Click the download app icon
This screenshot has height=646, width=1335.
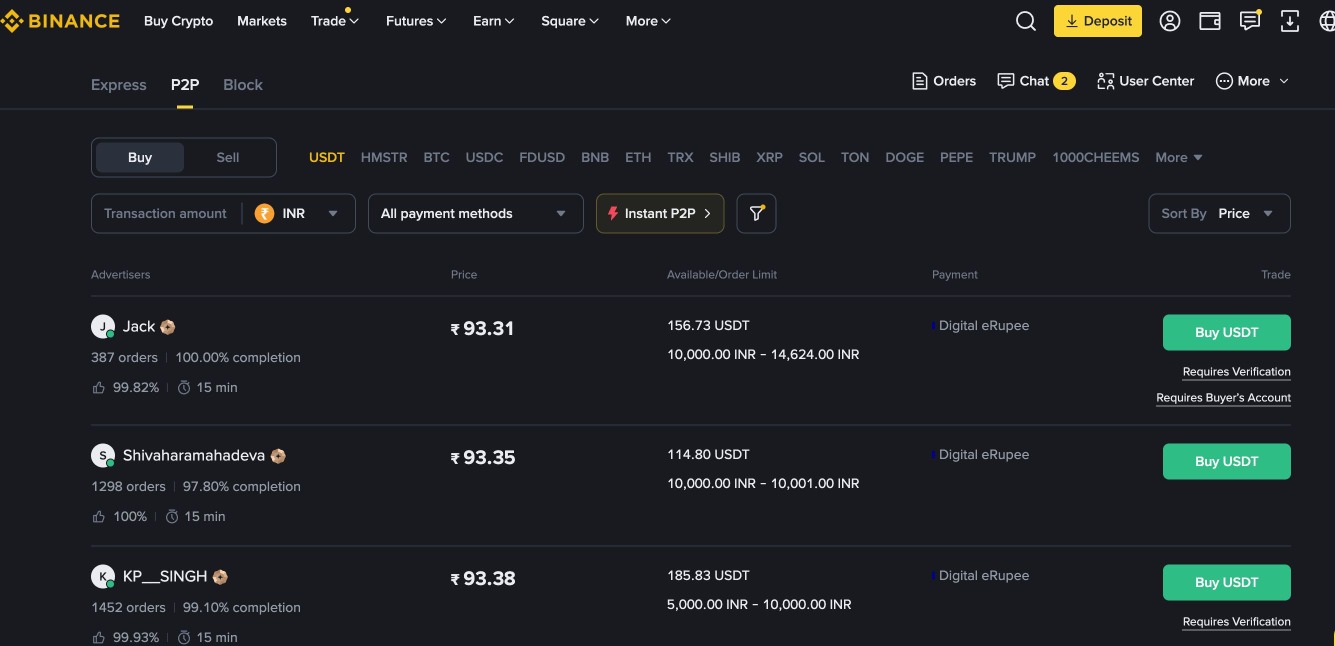click(x=1290, y=21)
